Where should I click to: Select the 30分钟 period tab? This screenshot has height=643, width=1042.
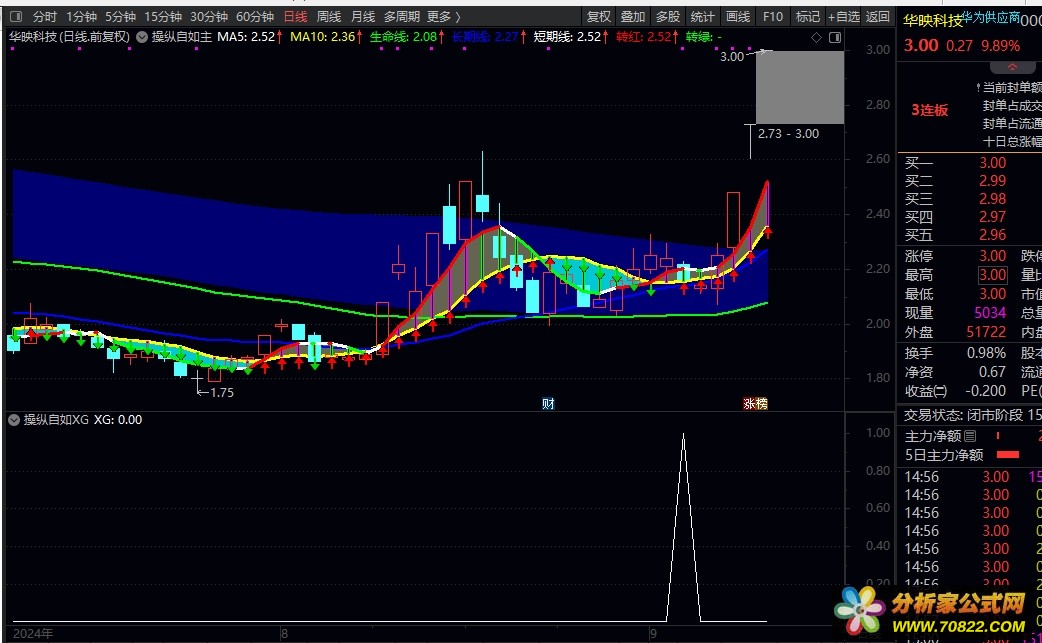(x=209, y=17)
